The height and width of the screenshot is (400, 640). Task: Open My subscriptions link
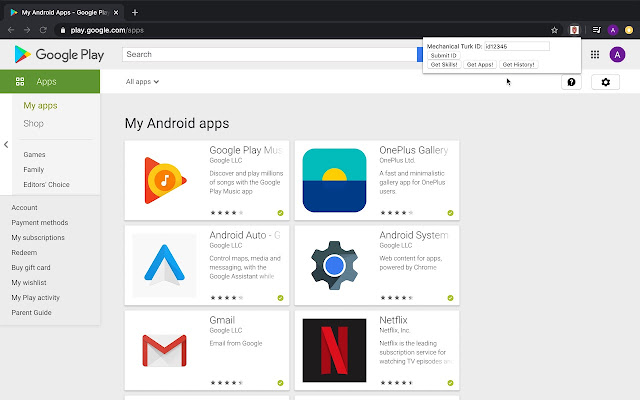(38, 238)
